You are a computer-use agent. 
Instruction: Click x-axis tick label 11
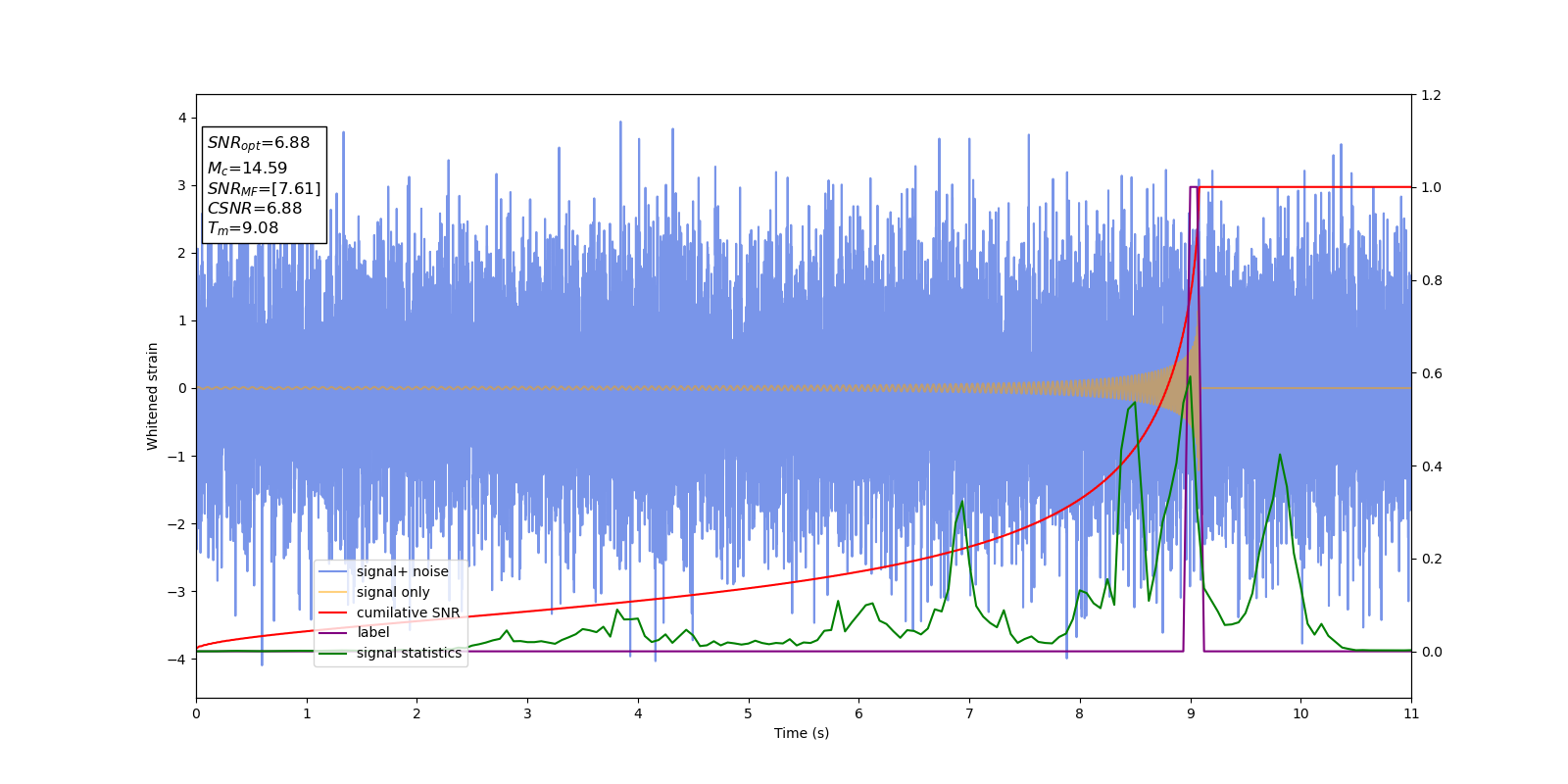tap(1411, 713)
